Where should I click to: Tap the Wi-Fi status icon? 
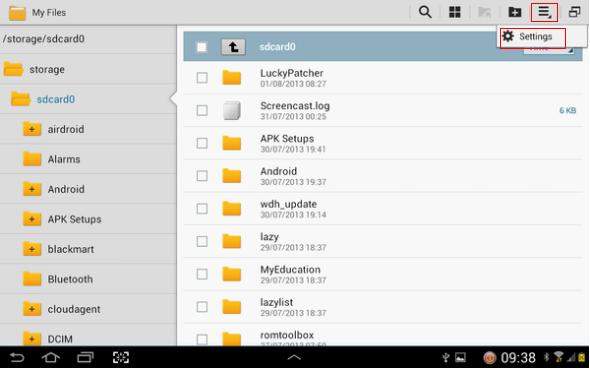(559, 357)
